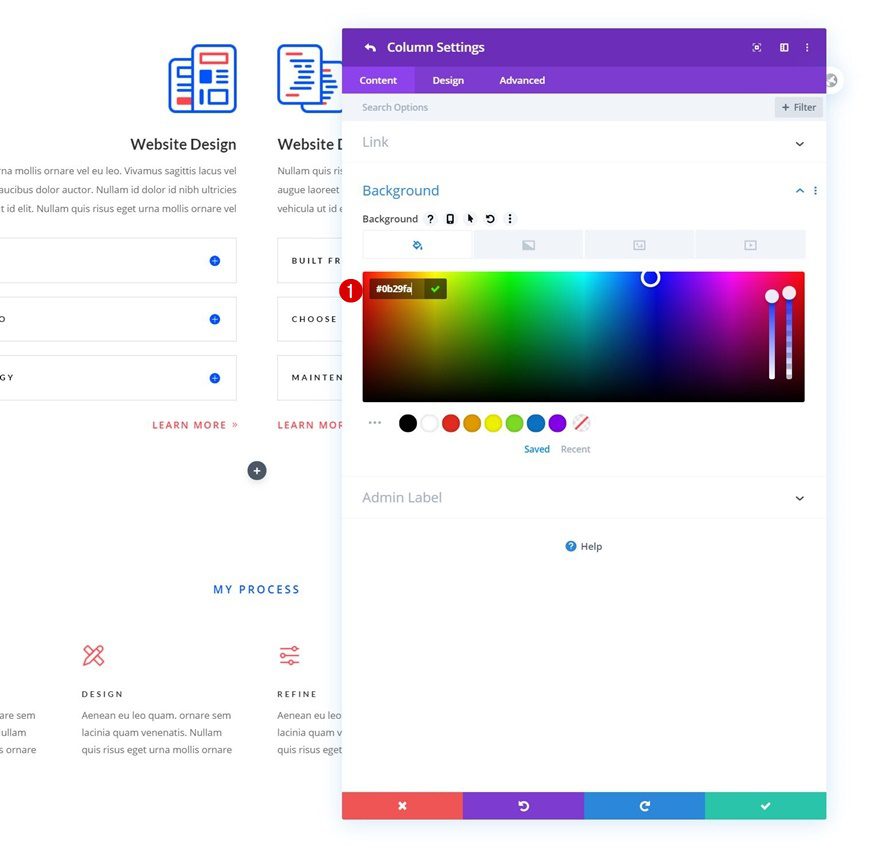Click the Design pencil-ruler icon
This screenshot has height=860, width=880.
coord(94,655)
